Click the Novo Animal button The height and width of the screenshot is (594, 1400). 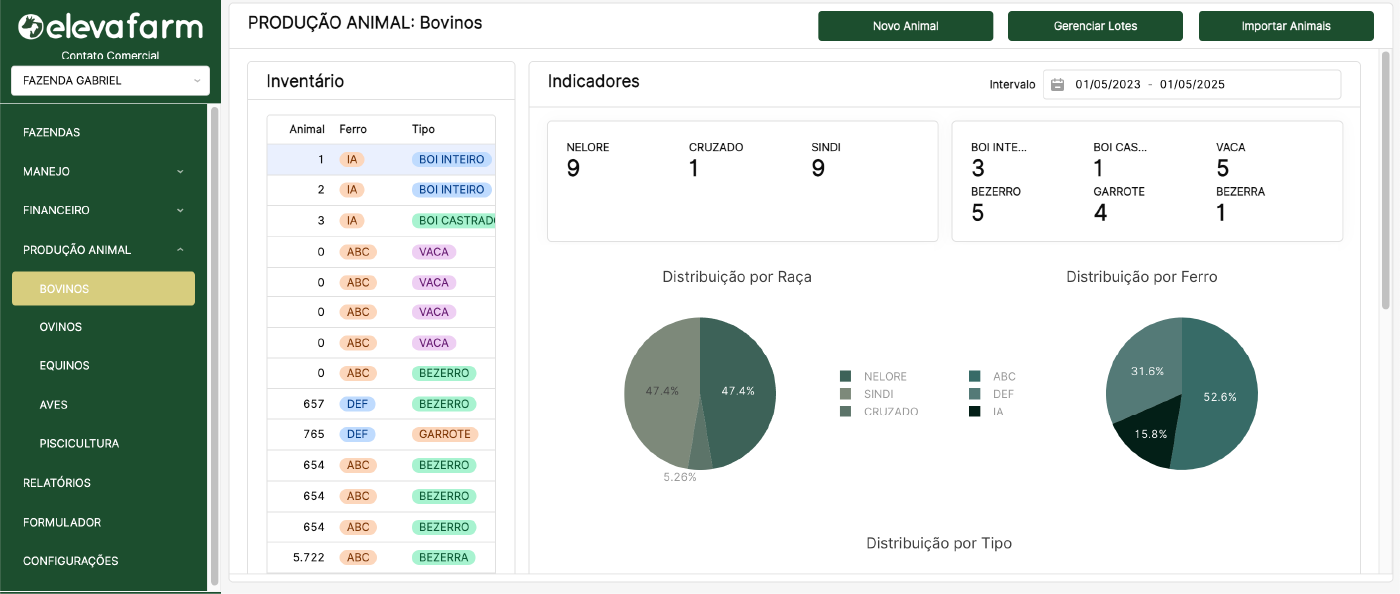[x=905, y=26]
